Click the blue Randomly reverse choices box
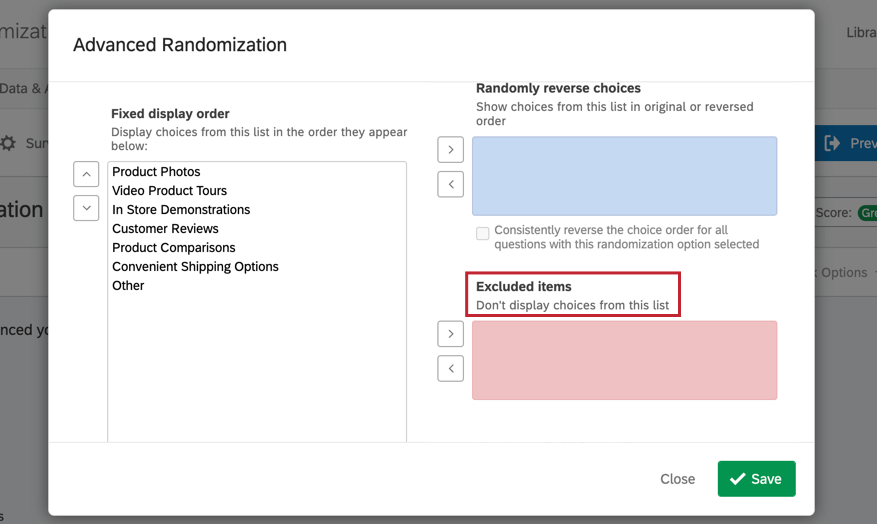Viewport: 877px width, 524px height. 624,176
